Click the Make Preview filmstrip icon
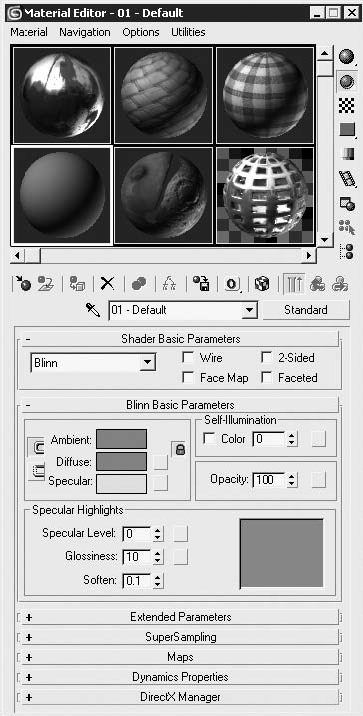This screenshot has width=363, height=716. (347, 178)
